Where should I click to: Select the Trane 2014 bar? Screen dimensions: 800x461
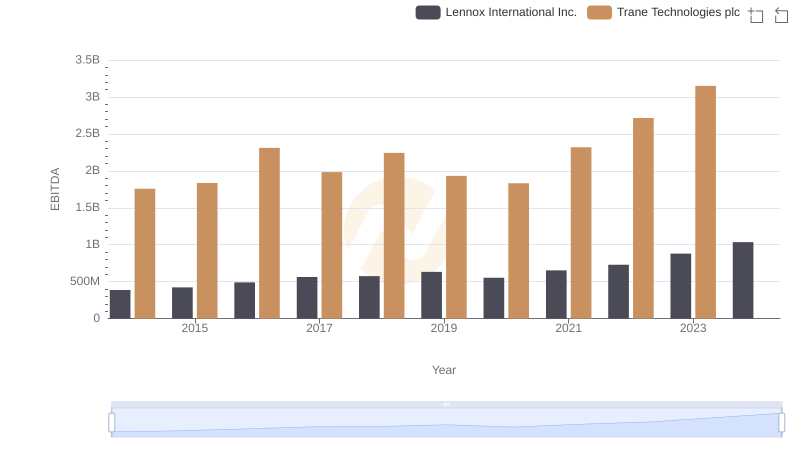coord(145,254)
